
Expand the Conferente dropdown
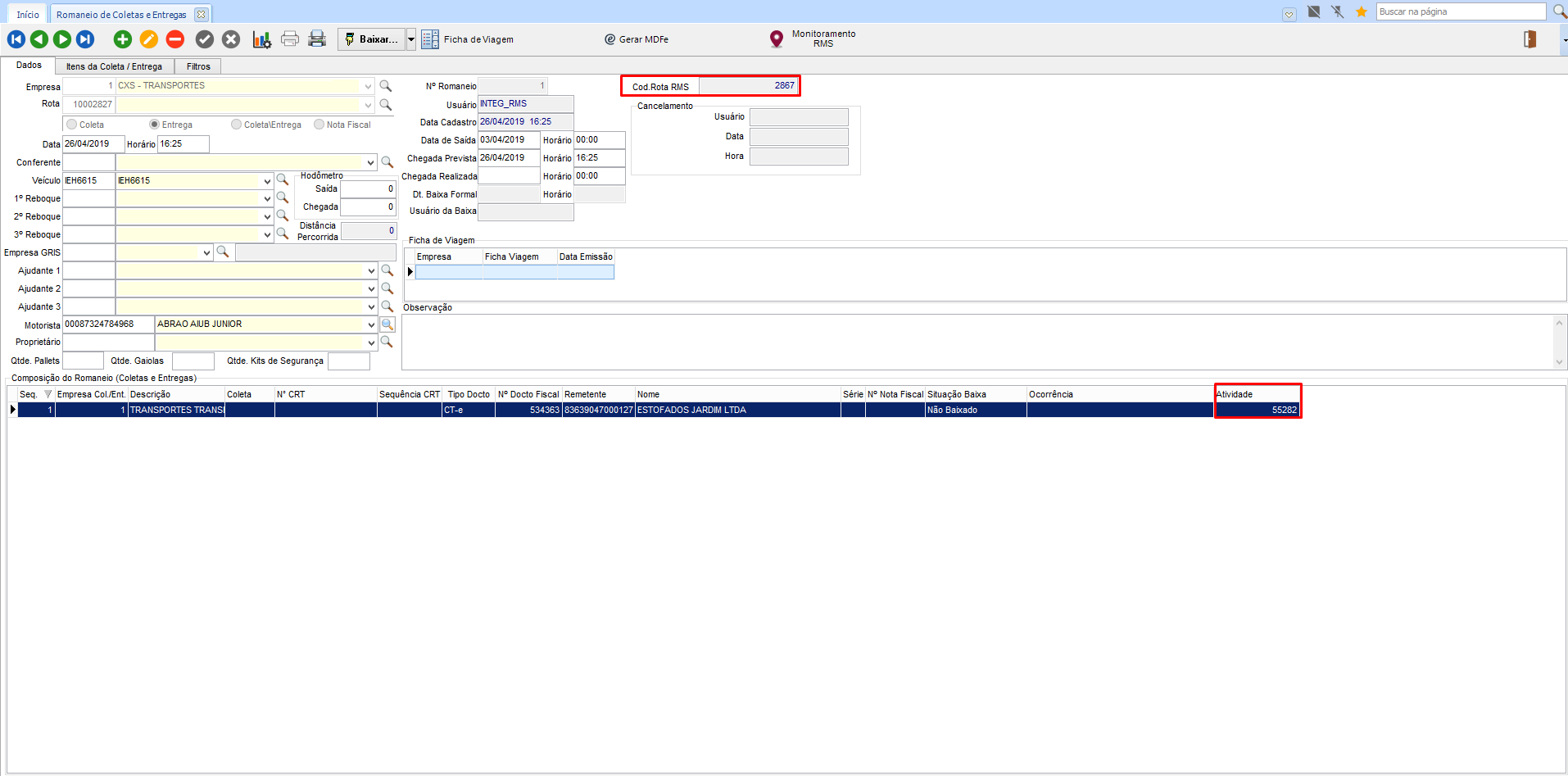click(x=370, y=162)
